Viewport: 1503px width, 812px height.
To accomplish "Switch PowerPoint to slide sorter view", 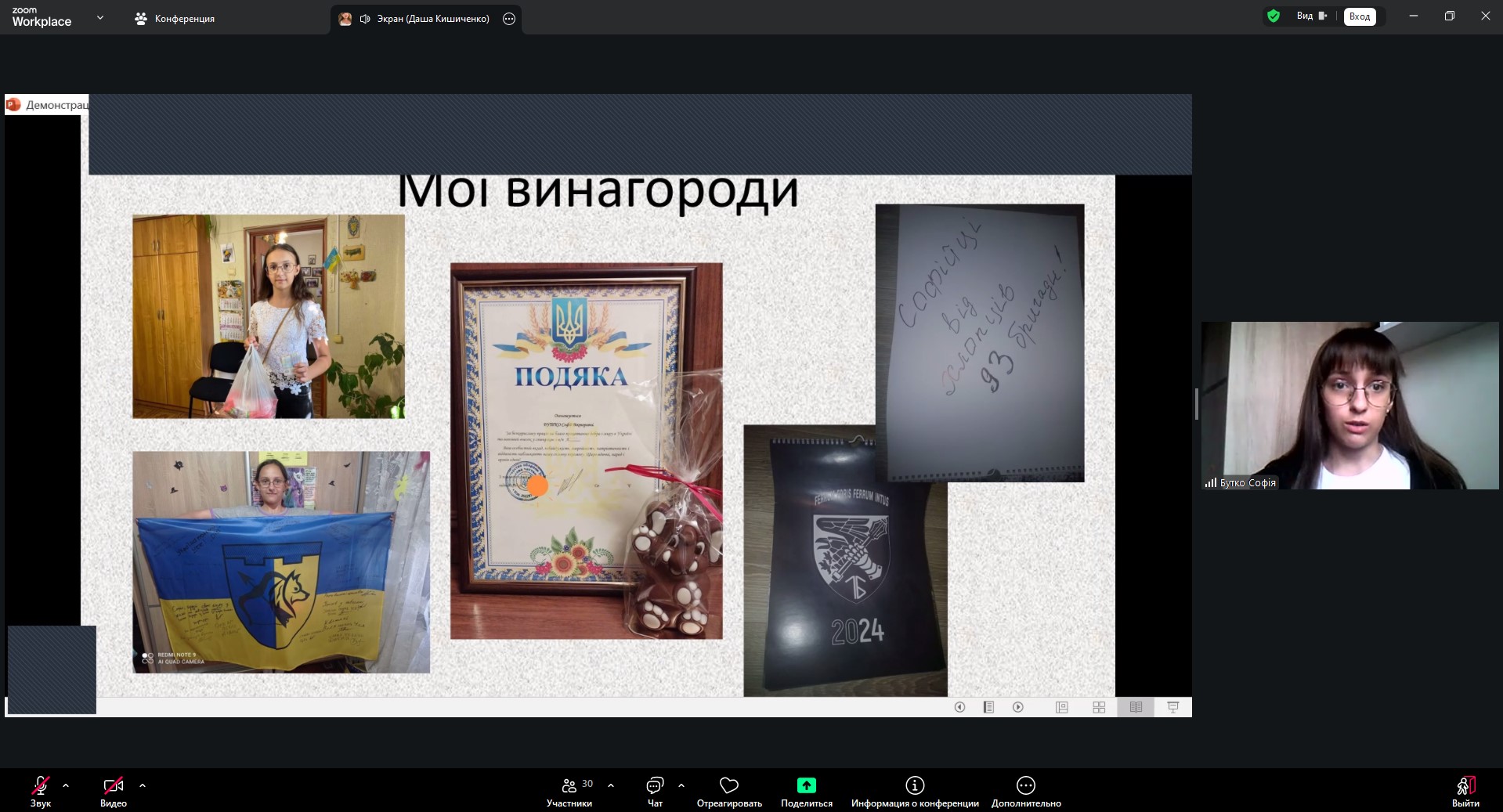I will pyautogui.click(x=1099, y=707).
